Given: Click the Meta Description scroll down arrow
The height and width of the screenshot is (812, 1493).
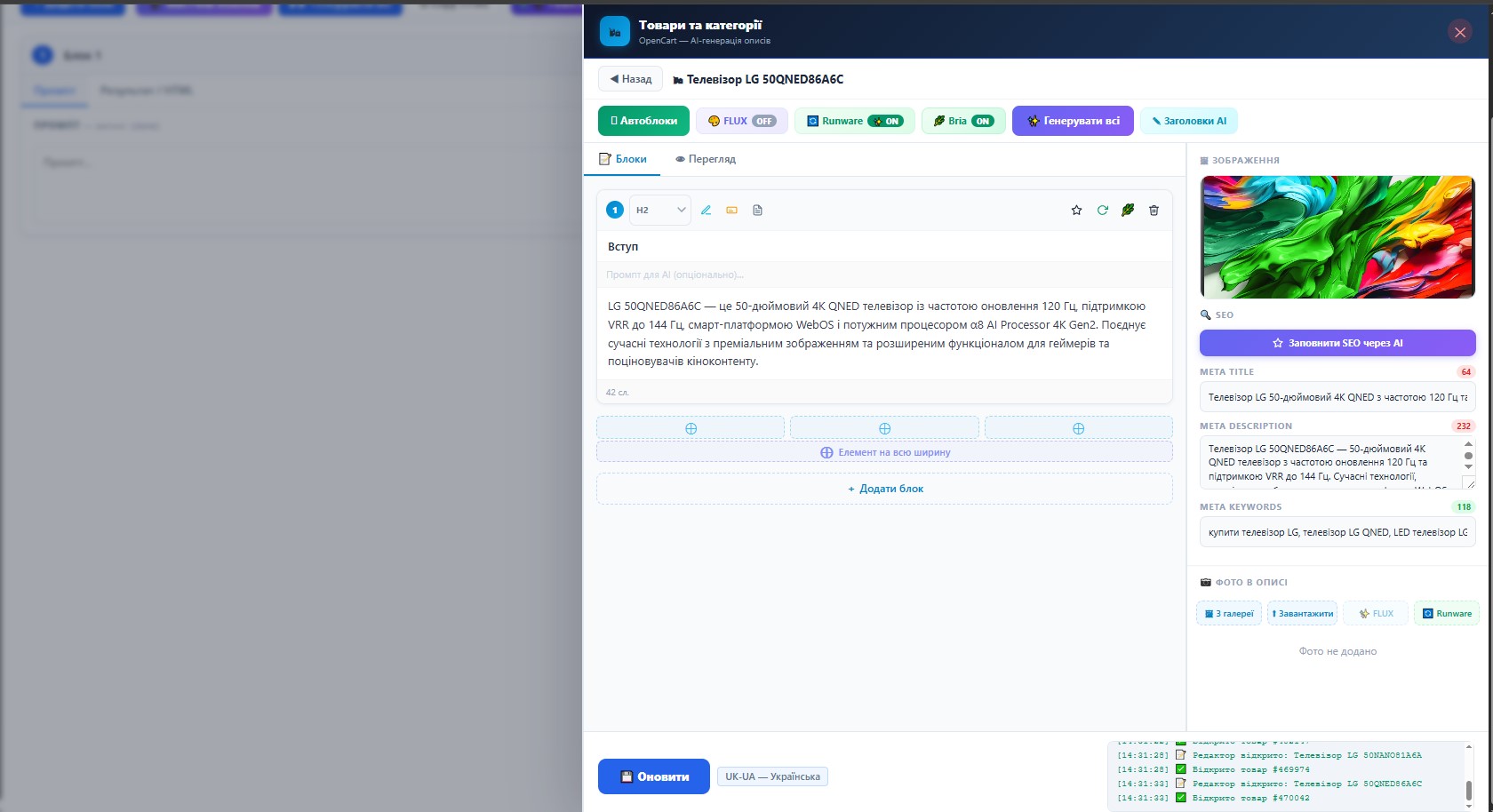Looking at the screenshot, I should pos(1468,467).
